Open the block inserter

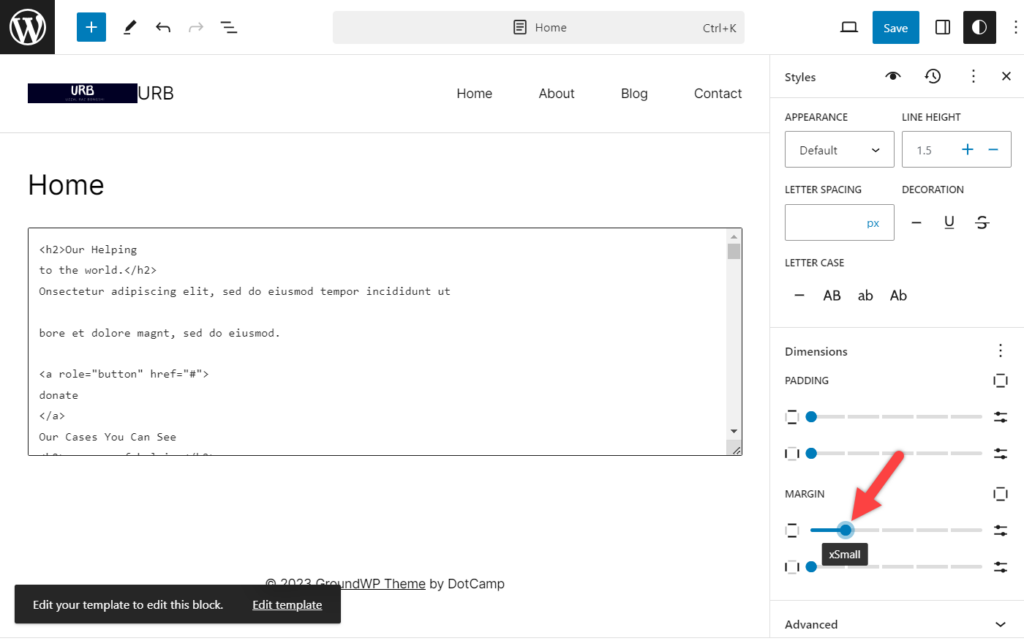point(91,27)
